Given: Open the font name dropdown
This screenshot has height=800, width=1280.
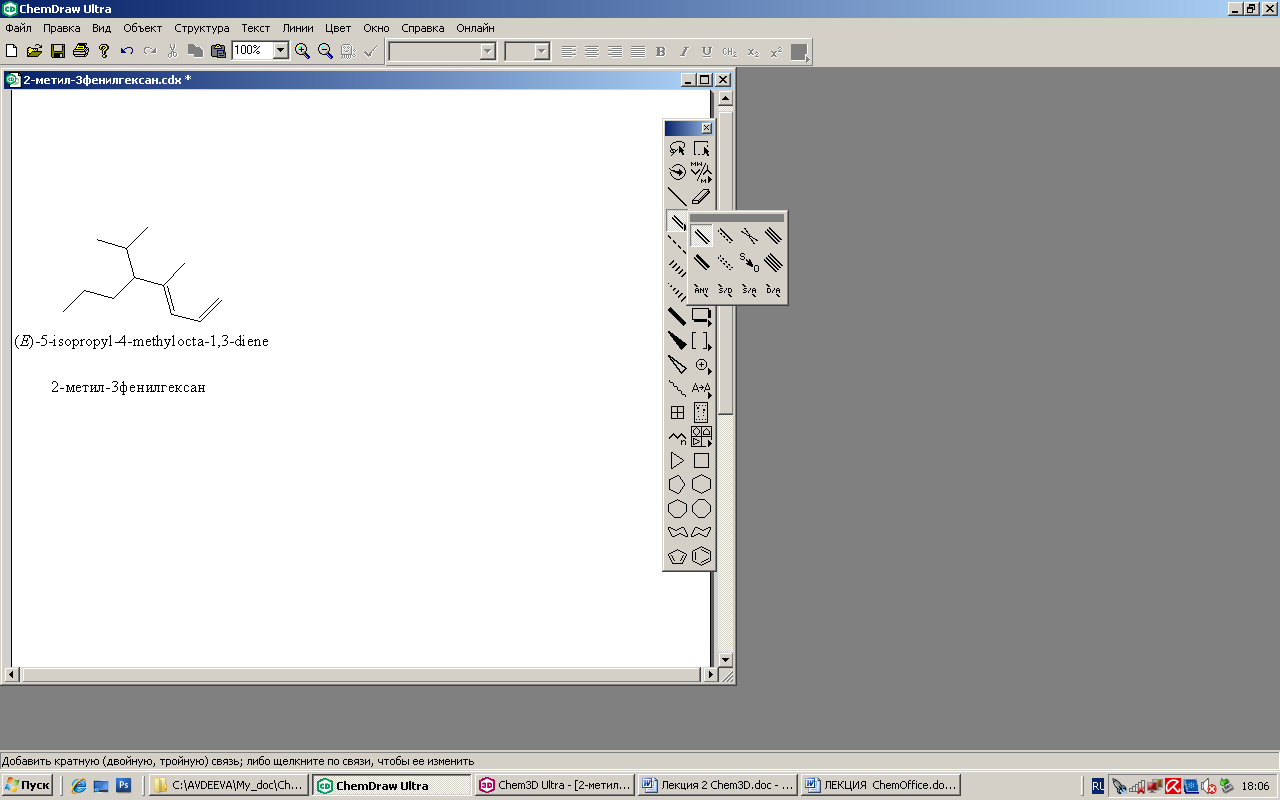Looking at the screenshot, I should point(488,51).
